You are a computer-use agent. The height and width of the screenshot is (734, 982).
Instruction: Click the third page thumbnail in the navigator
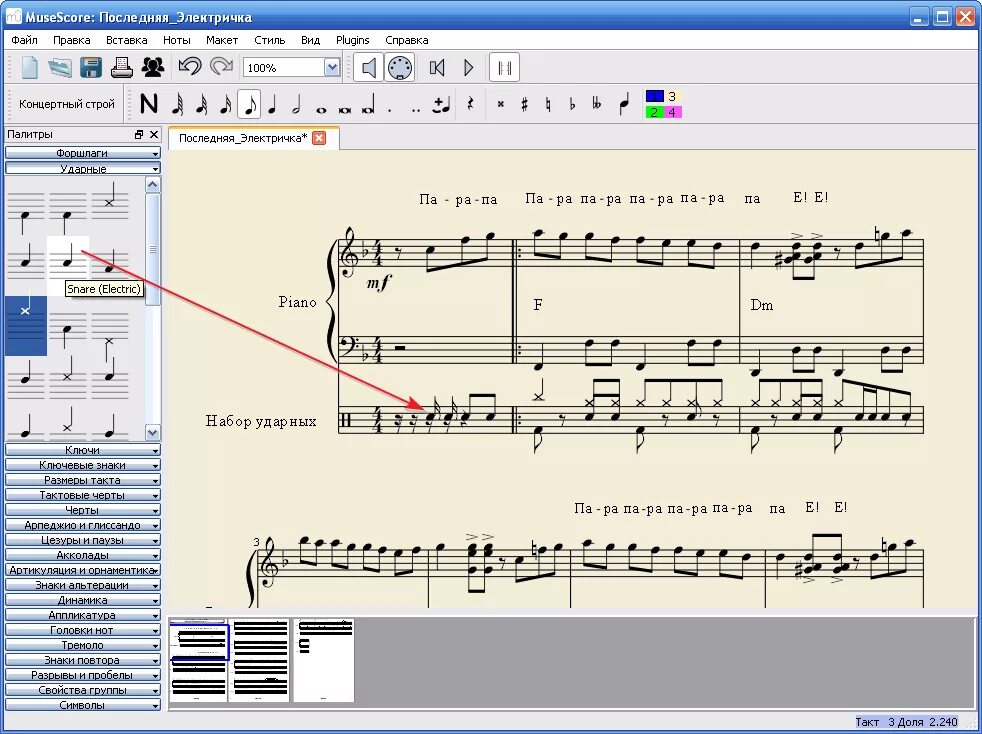click(x=324, y=659)
